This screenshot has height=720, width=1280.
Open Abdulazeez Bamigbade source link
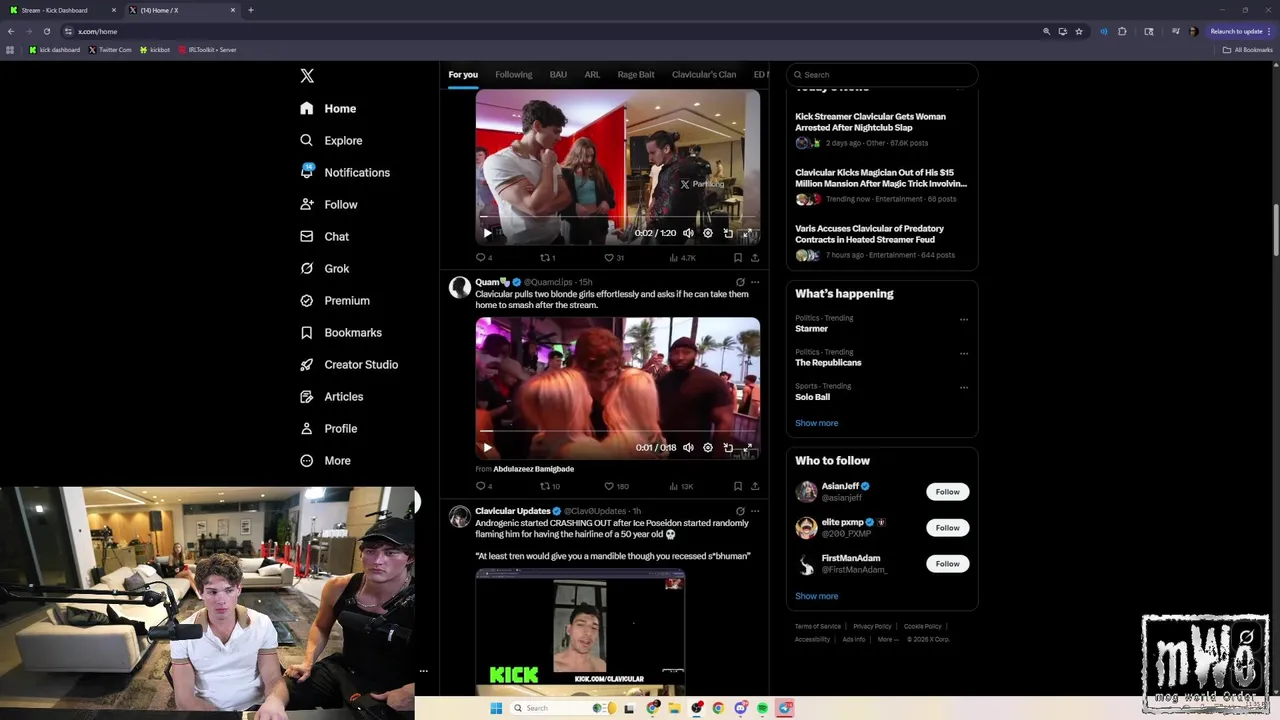point(533,469)
